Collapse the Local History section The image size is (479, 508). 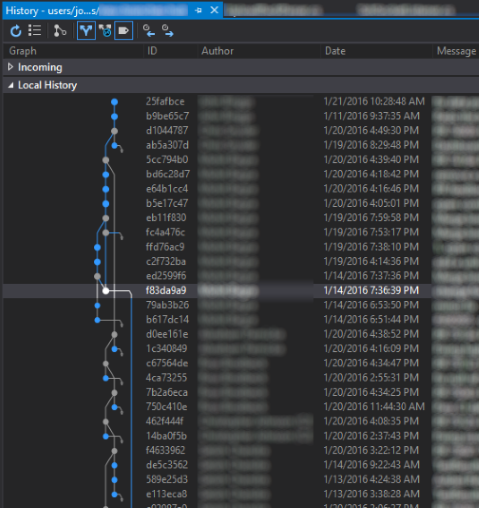click(x=11, y=85)
